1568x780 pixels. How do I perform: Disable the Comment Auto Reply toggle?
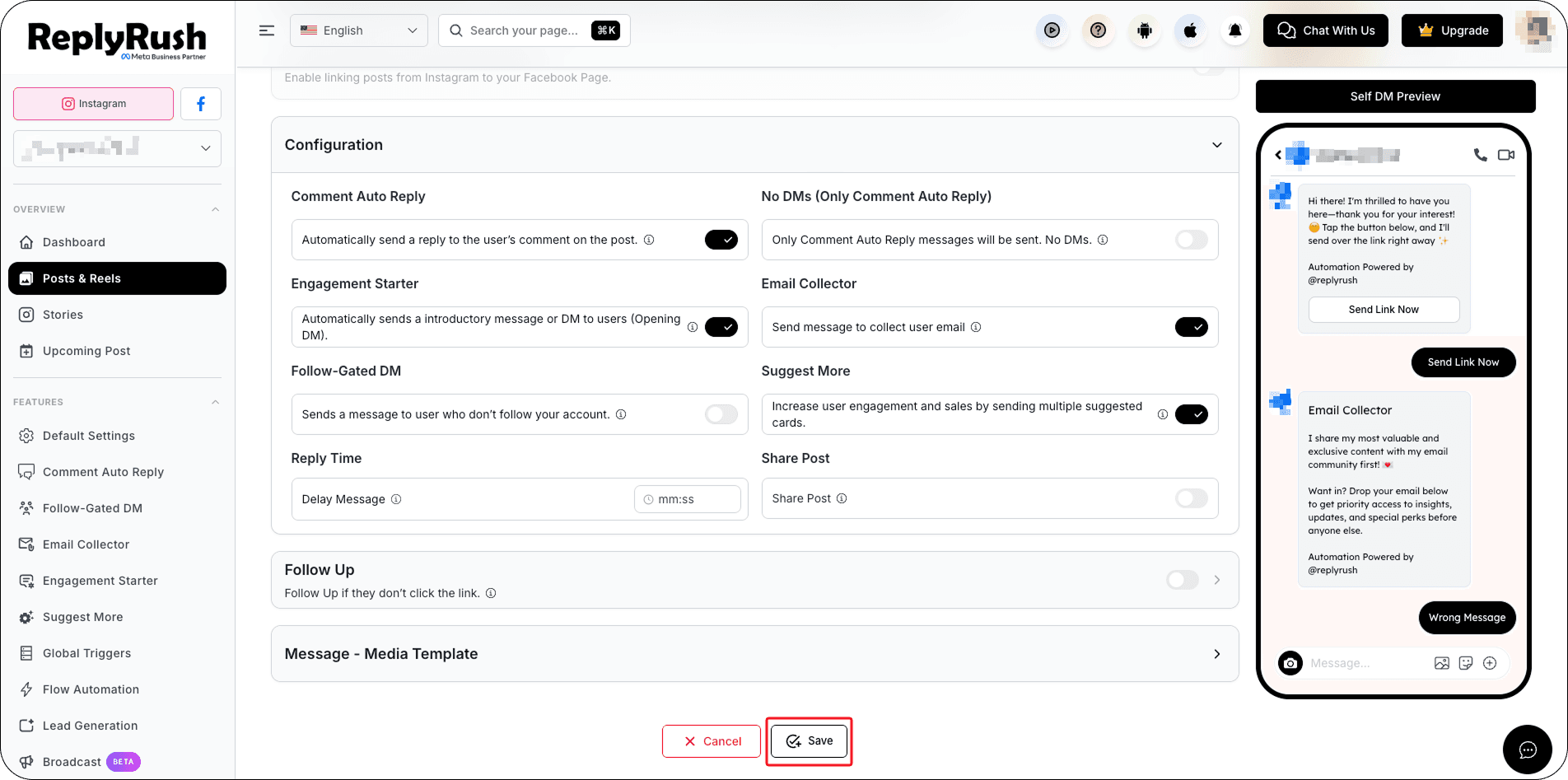tap(721, 240)
